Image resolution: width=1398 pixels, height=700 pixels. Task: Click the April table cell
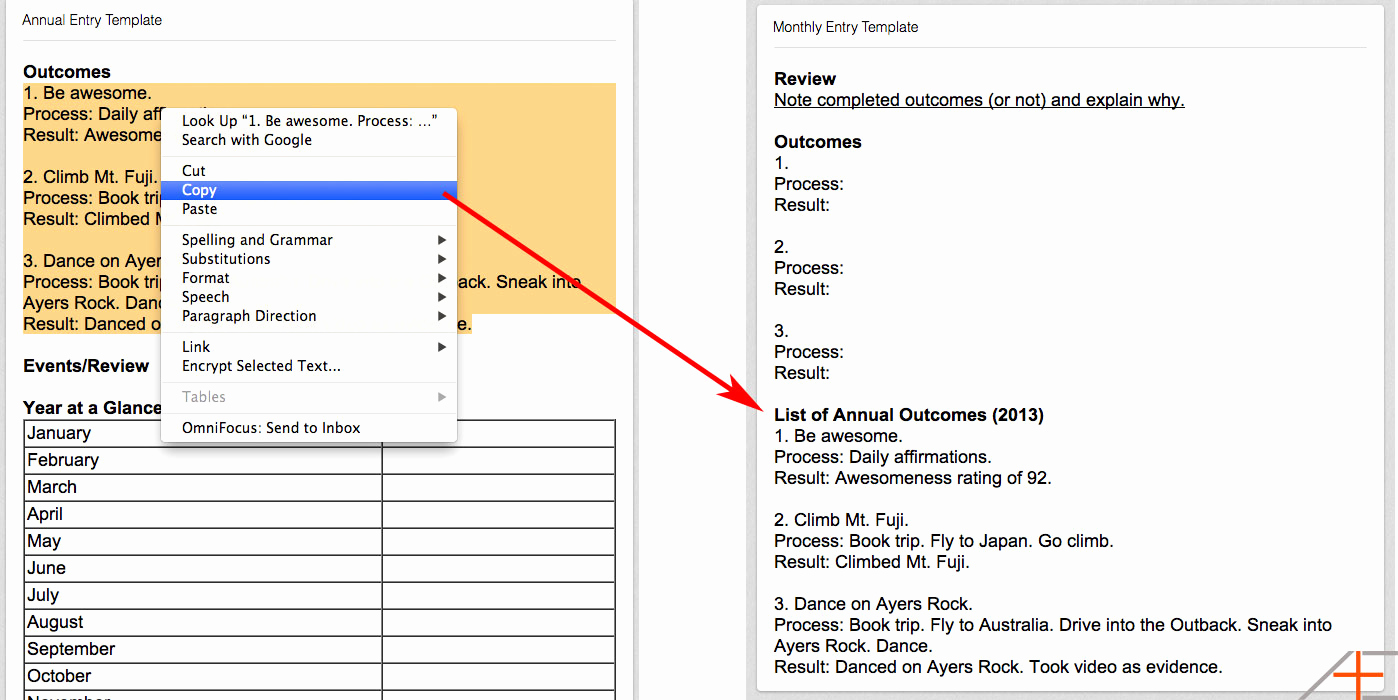[203, 514]
